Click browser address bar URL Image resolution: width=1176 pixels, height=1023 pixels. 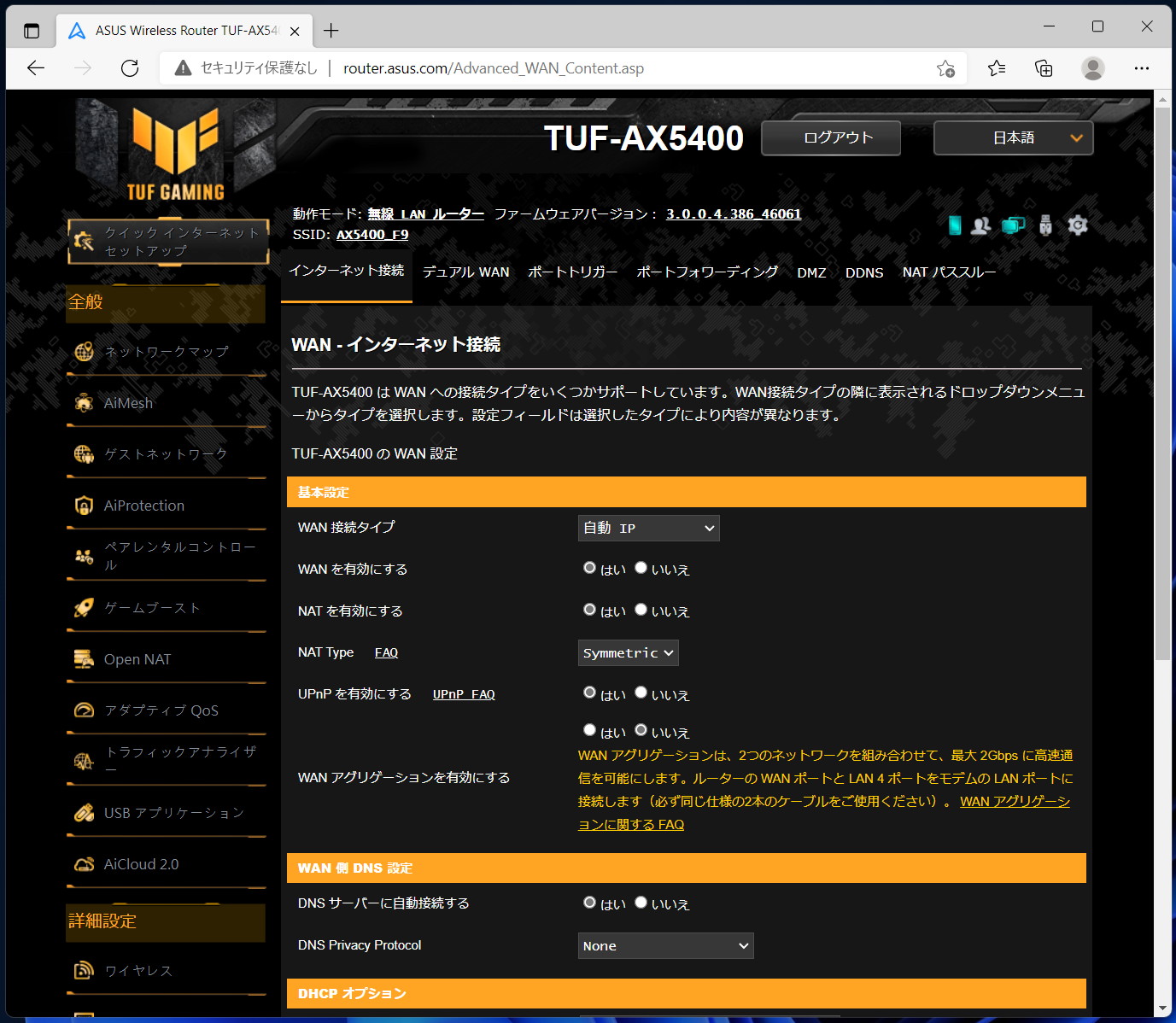(x=494, y=68)
